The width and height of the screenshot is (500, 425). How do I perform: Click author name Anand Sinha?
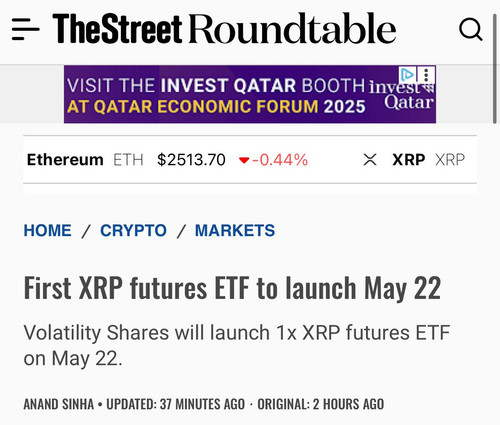click(59, 404)
